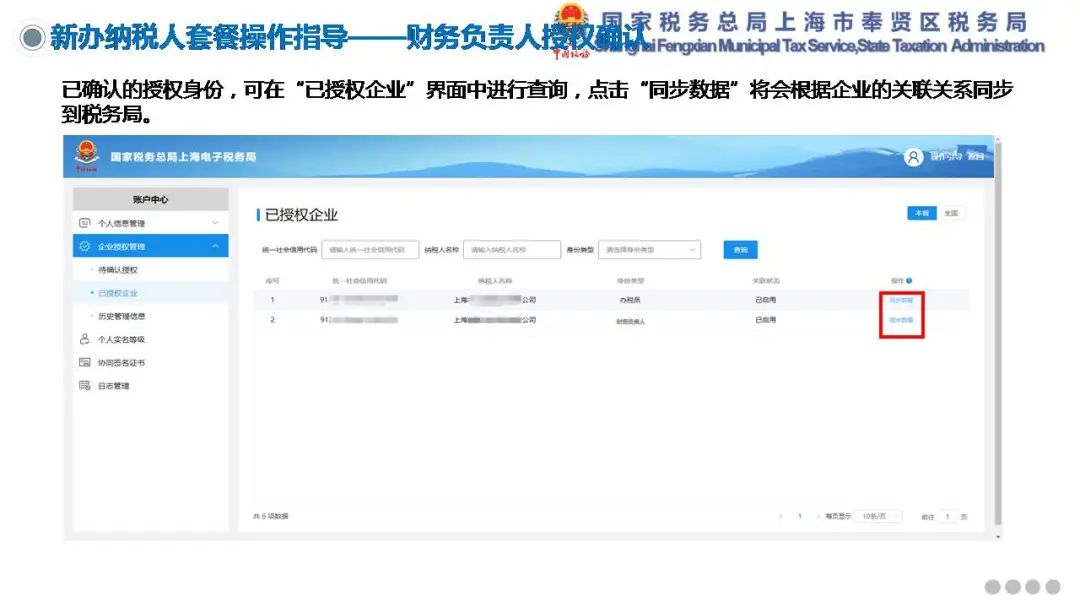Click the 财务负责人 cell in row 2
Image resolution: width=1080 pixels, height=608 pixels.
[630, 321]
